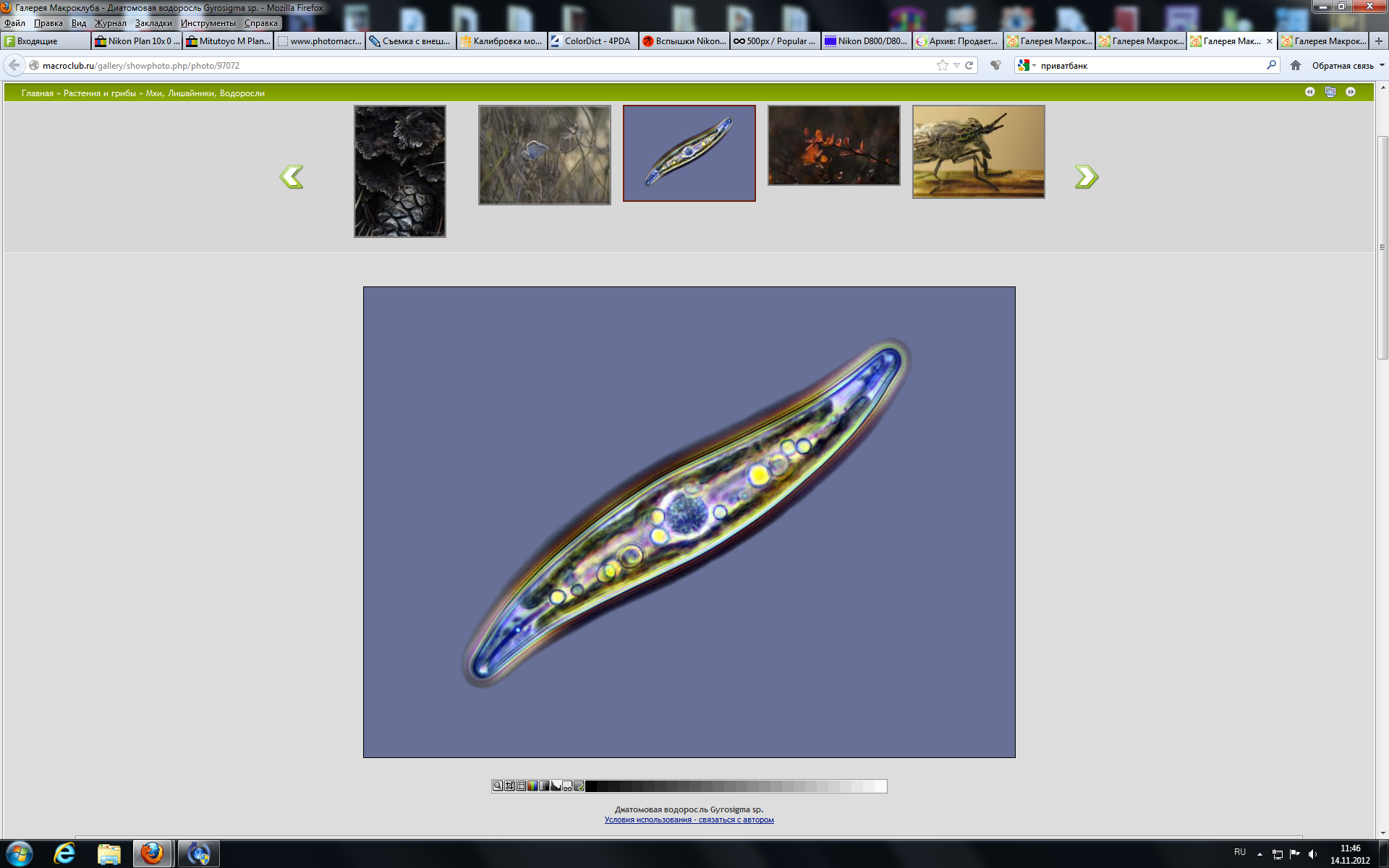Expand the Обратная связь dropdown
Screen dimensions: 1389x868
(1382, 65)
